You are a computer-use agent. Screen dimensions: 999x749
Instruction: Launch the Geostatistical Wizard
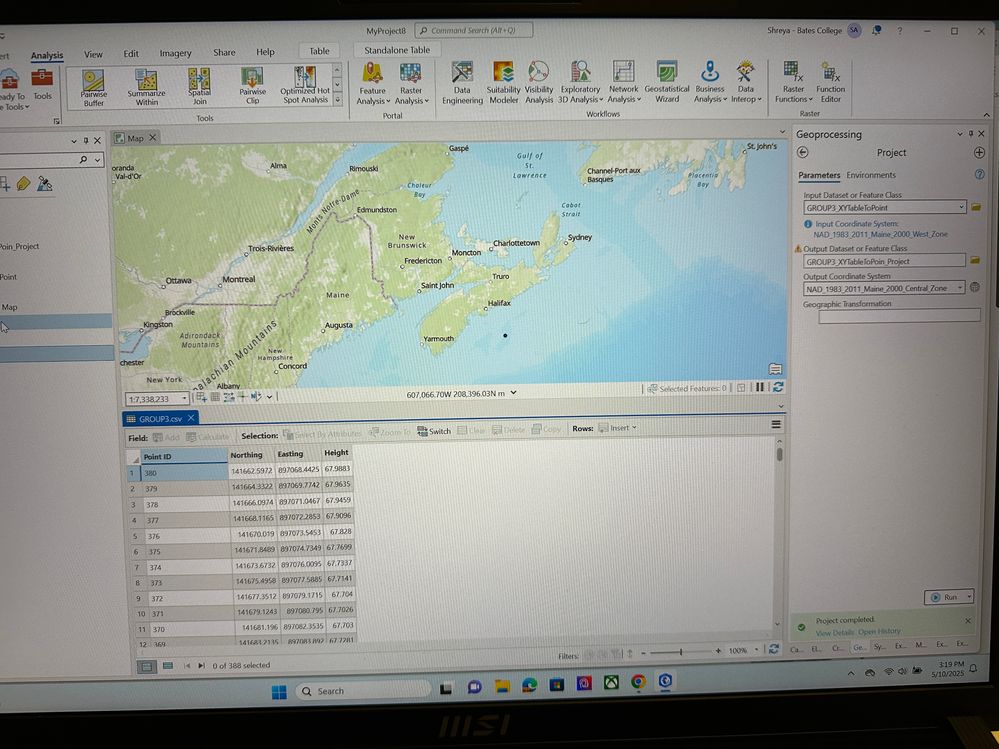[666, 82]
